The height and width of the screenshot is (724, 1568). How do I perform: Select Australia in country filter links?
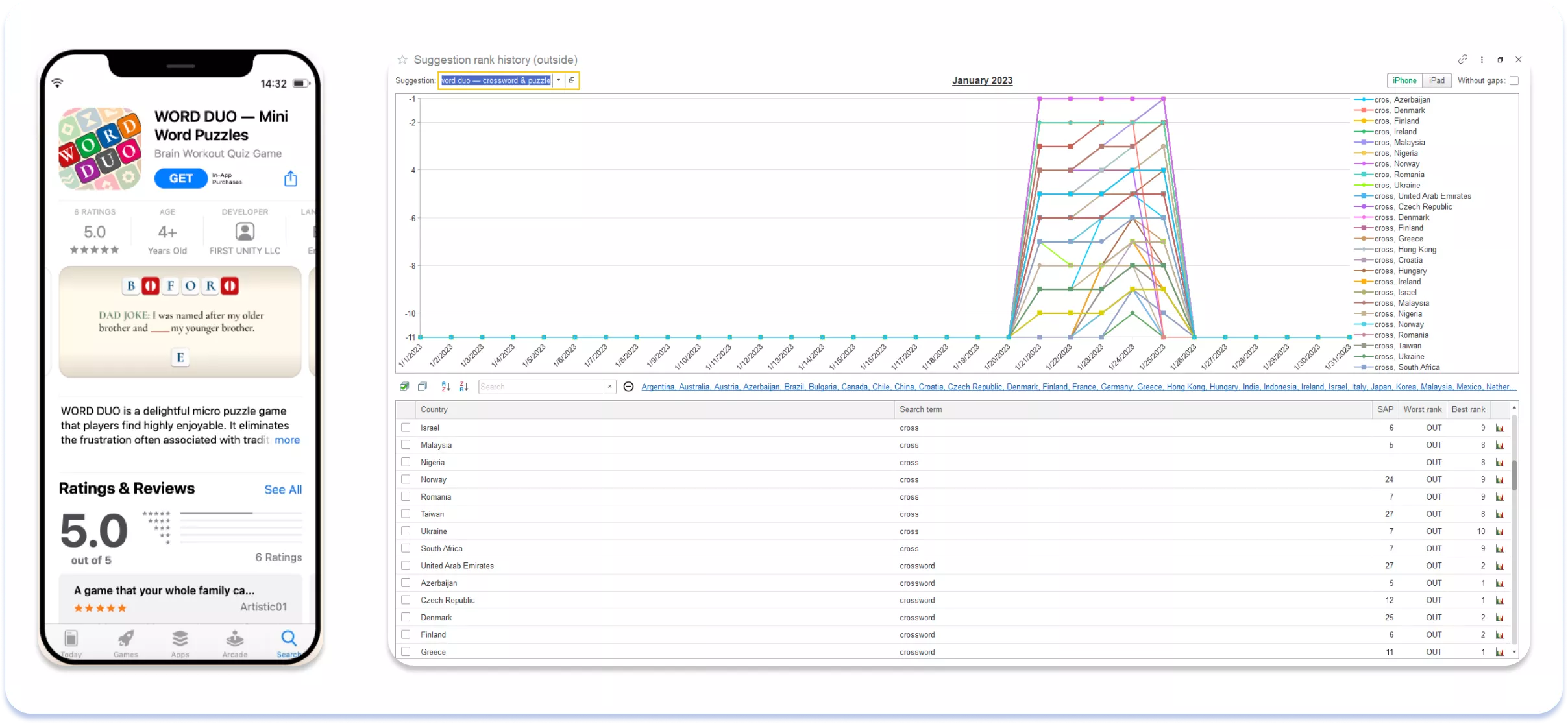pyautogui.click(x=694, y=387)
